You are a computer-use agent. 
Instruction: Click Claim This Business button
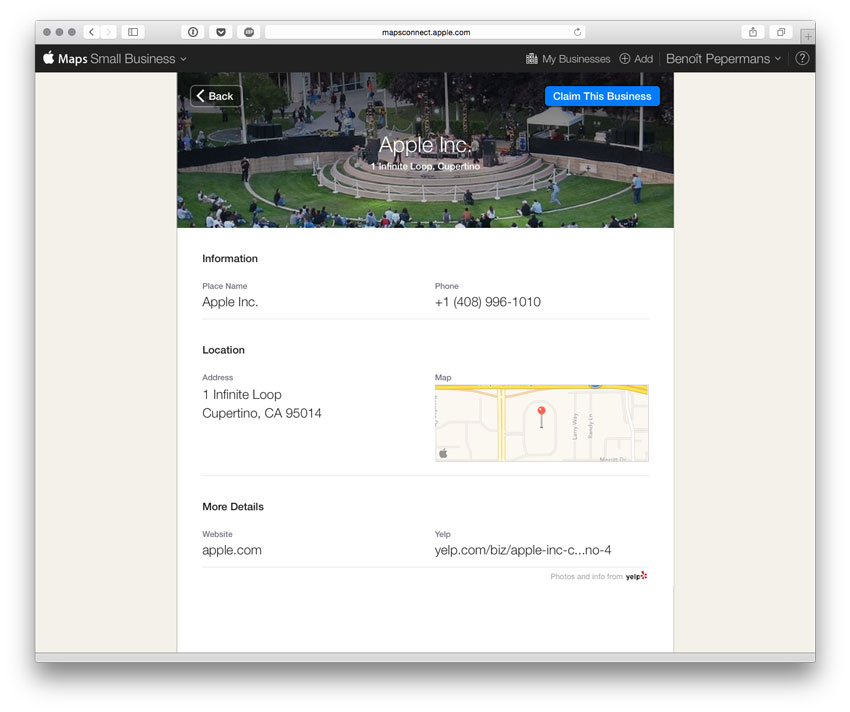point(602,96)
